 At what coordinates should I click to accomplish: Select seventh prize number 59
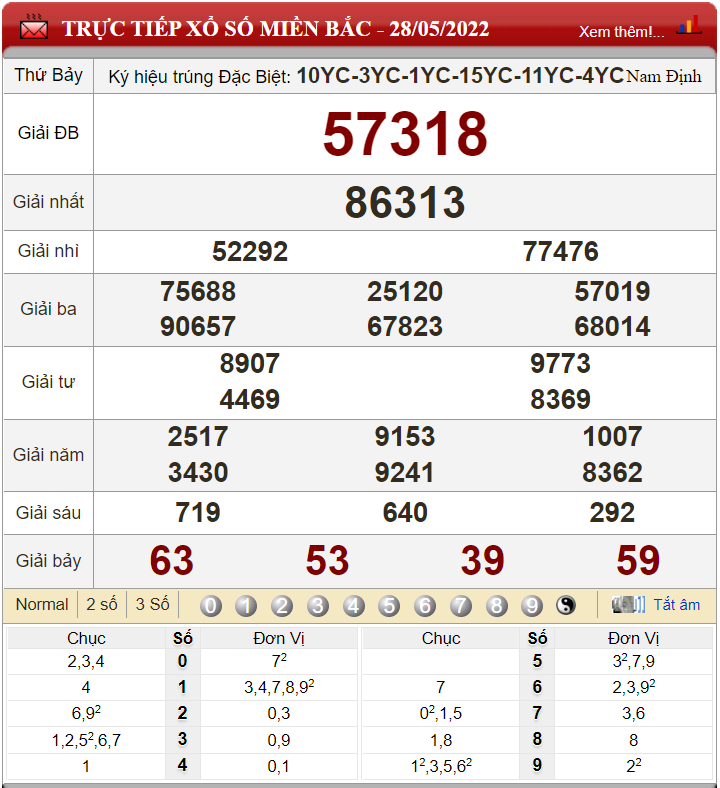[638, 560]
